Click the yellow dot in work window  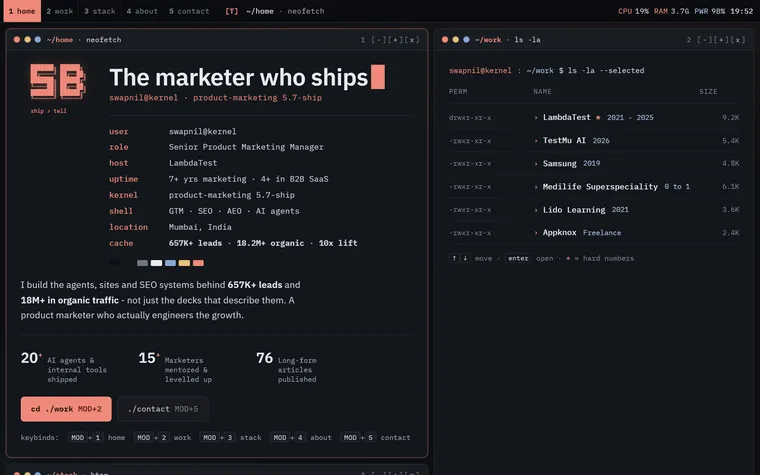point(456,40)
